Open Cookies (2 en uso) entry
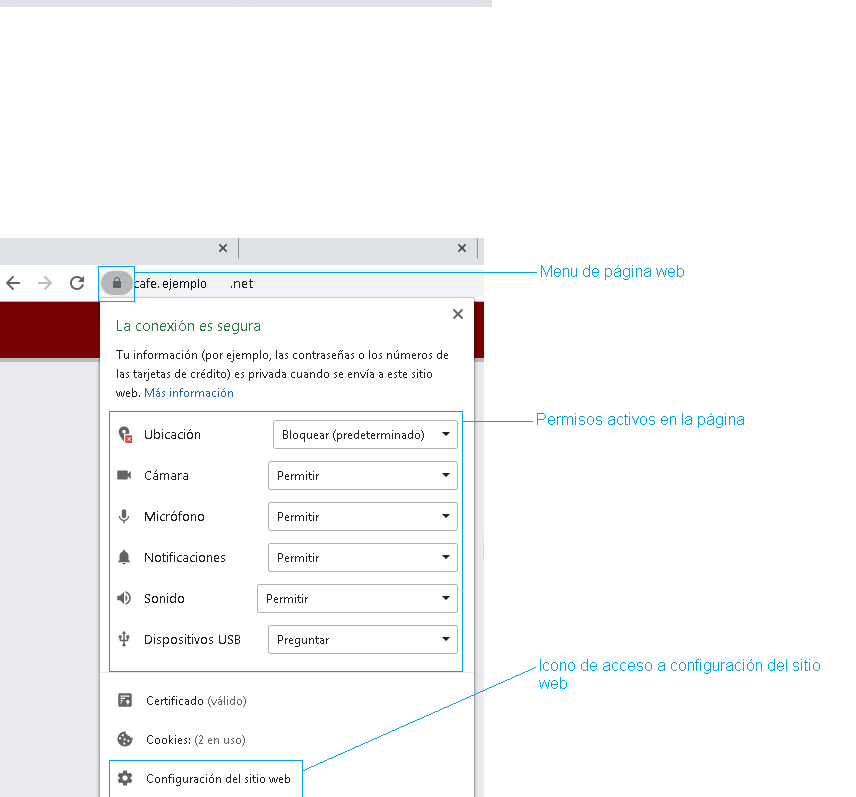The width and height of the screenshot is (856, 797). click(x=195, y=740)
